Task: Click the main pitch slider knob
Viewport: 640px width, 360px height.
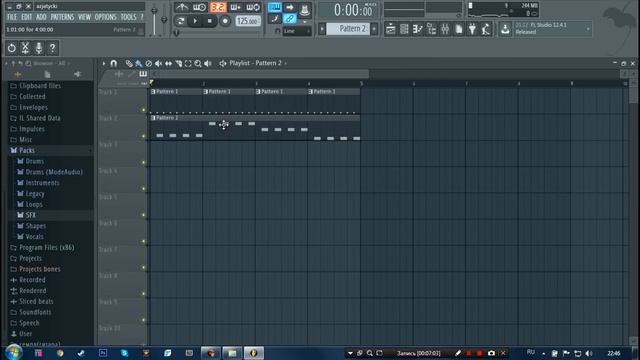Action: pos(164,19)
